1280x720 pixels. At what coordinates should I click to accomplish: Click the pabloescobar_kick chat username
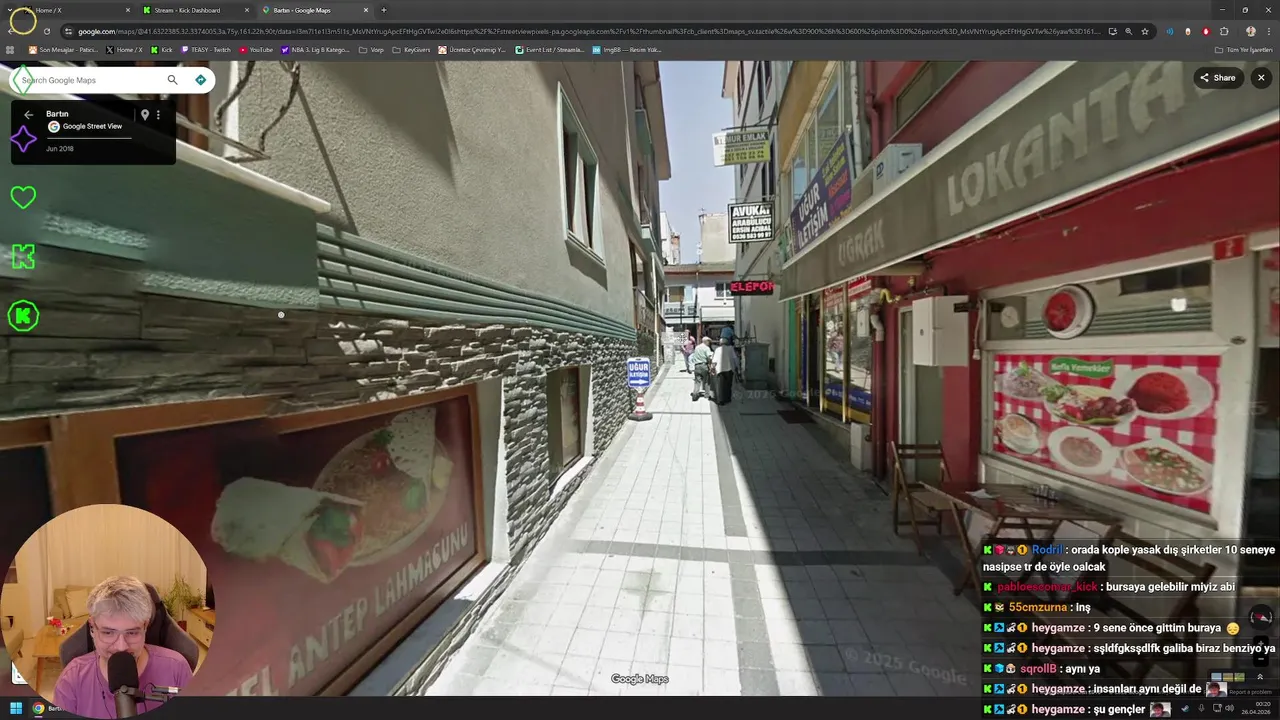click(1047, 587)
